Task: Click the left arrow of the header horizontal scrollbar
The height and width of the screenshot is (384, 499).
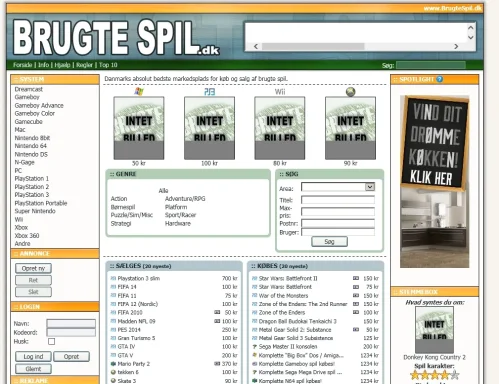Action: tap(256, 46)
